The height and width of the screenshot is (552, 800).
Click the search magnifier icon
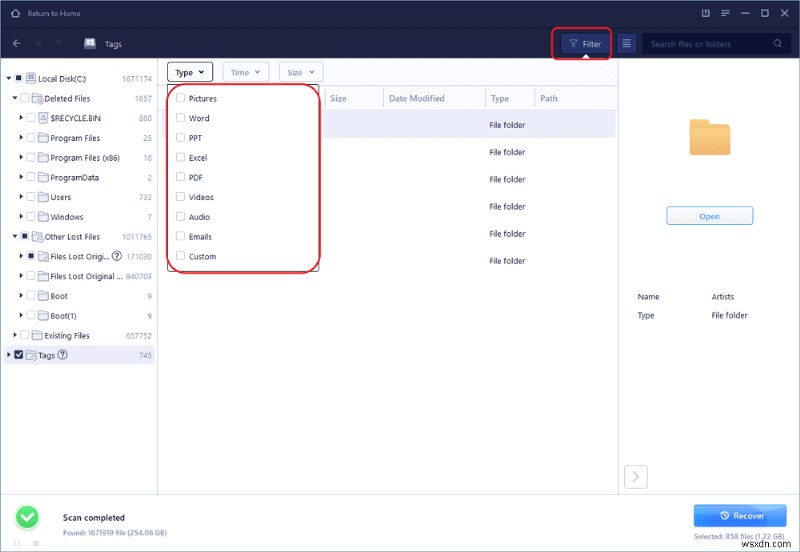point(778,43)
